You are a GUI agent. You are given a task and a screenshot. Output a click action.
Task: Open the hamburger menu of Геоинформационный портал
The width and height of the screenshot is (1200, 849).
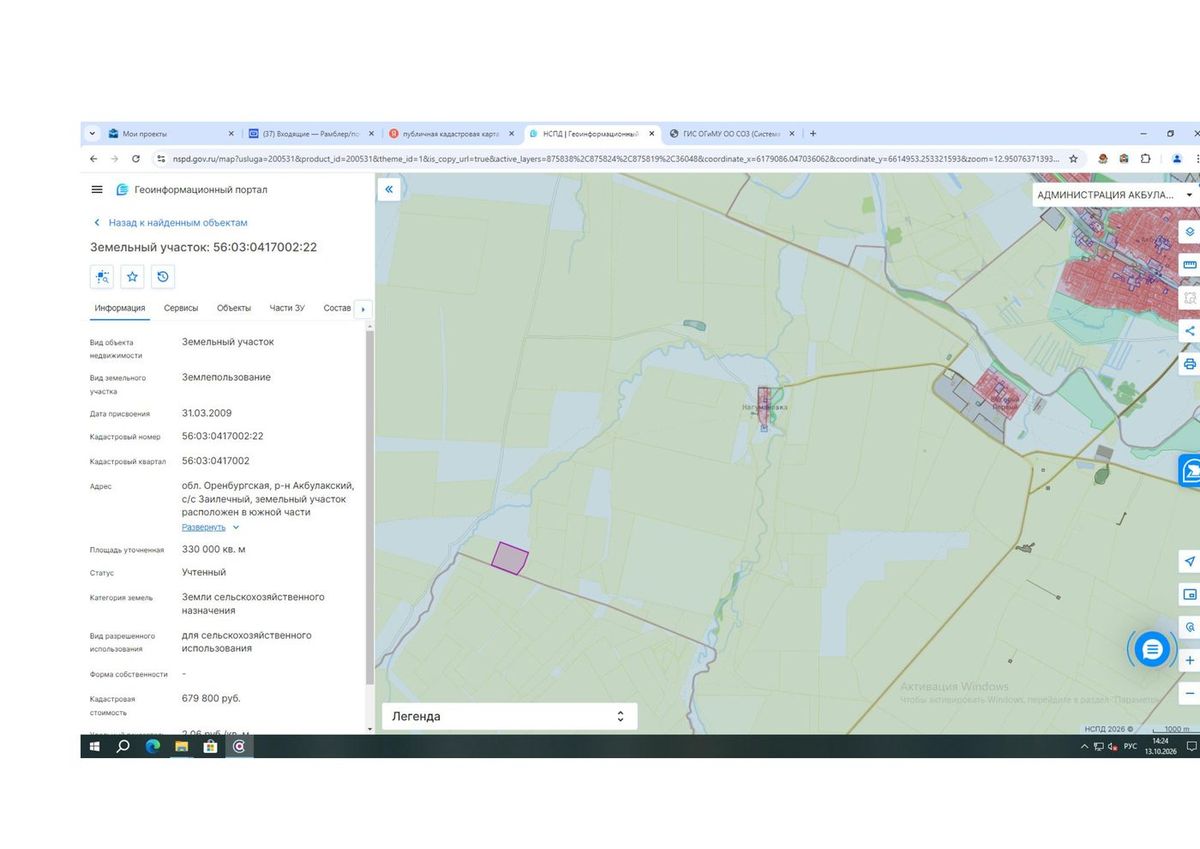(x=97, y=190)
